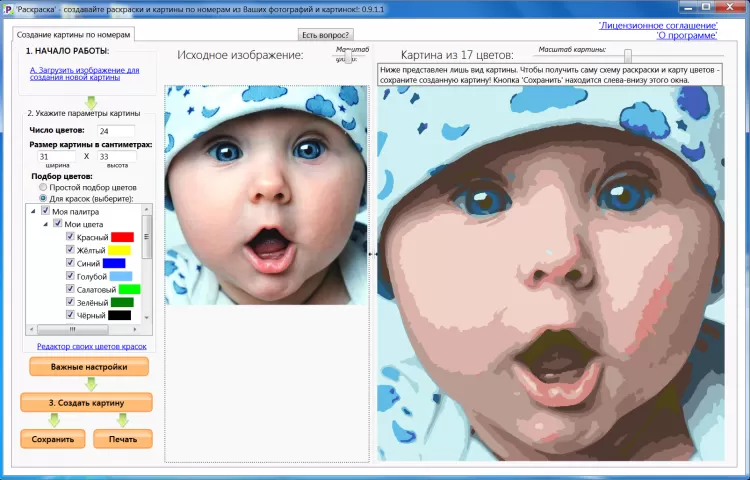Collapse the 'Моя палитра' tree node

[x=33, y=211]
